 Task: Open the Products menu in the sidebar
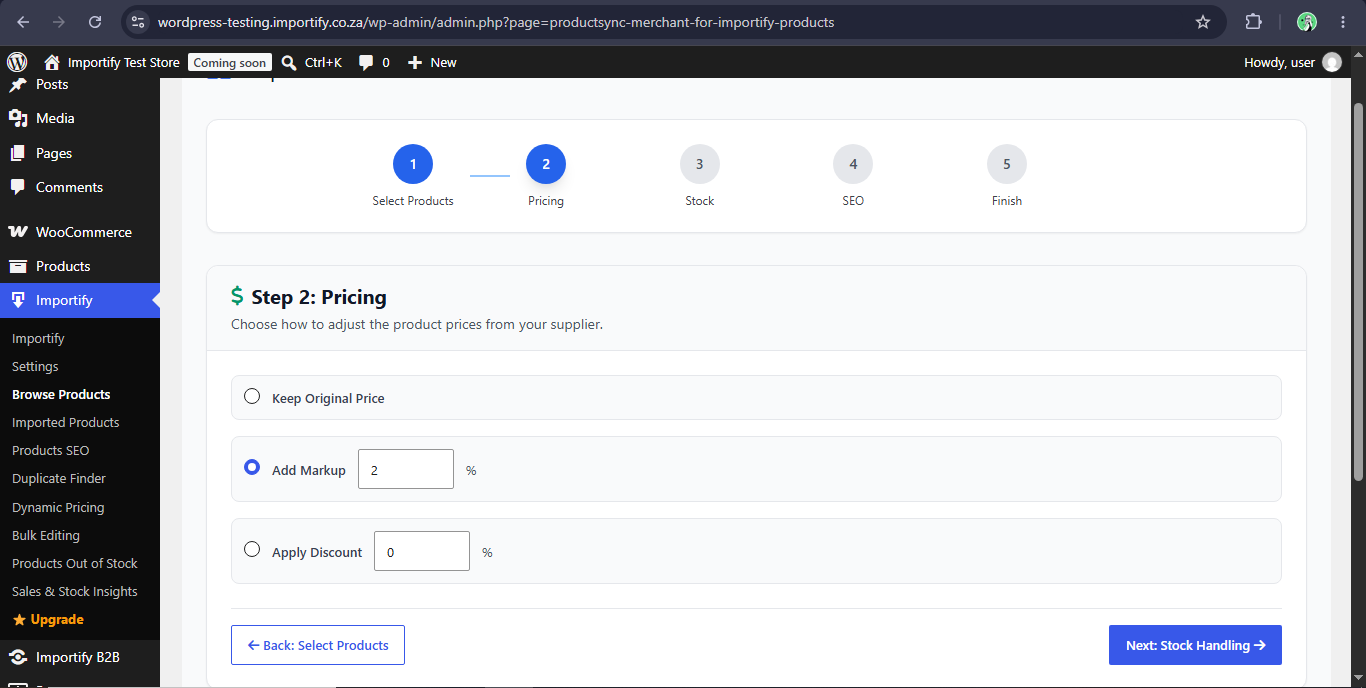80,266
